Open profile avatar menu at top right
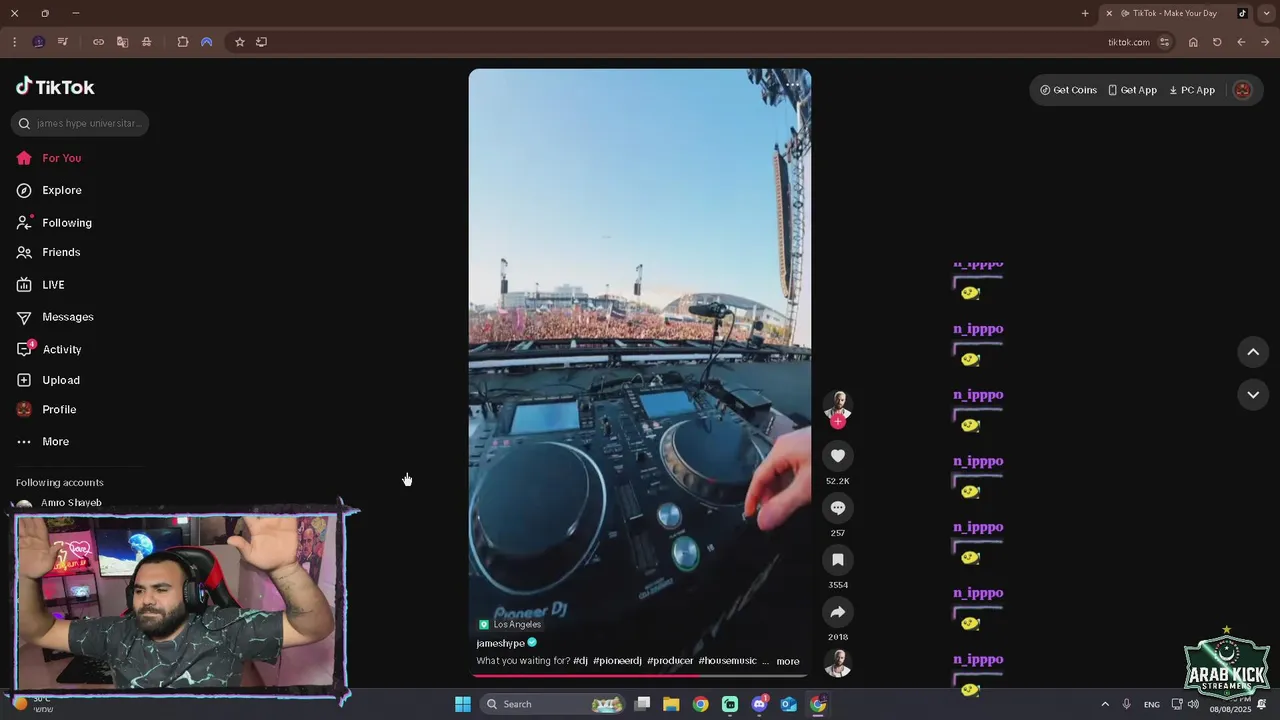The width and height of the screenshot is (1280, 720). coord(1243,90)
